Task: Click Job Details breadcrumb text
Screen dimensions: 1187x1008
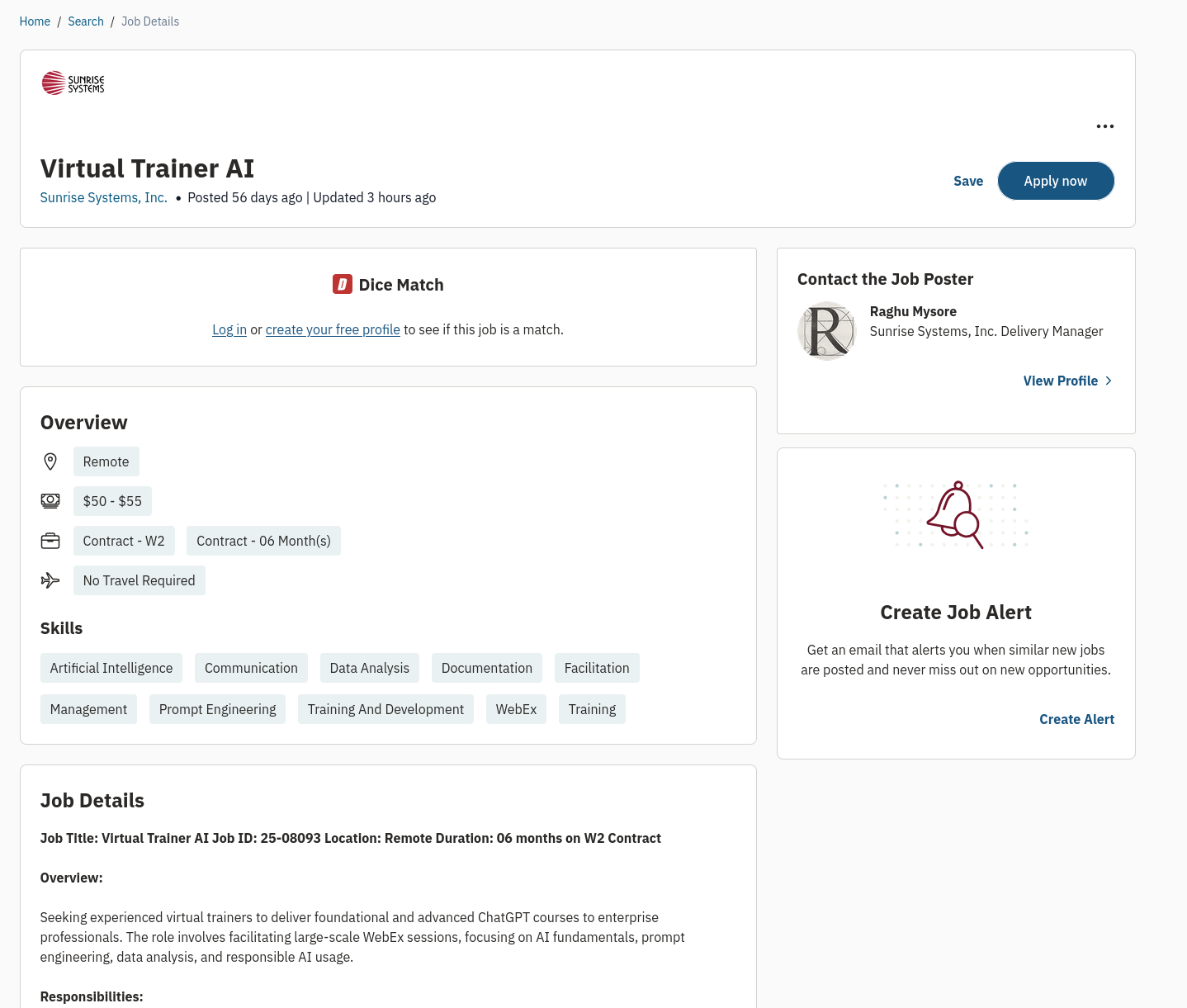Action: [x=150, y=21]
